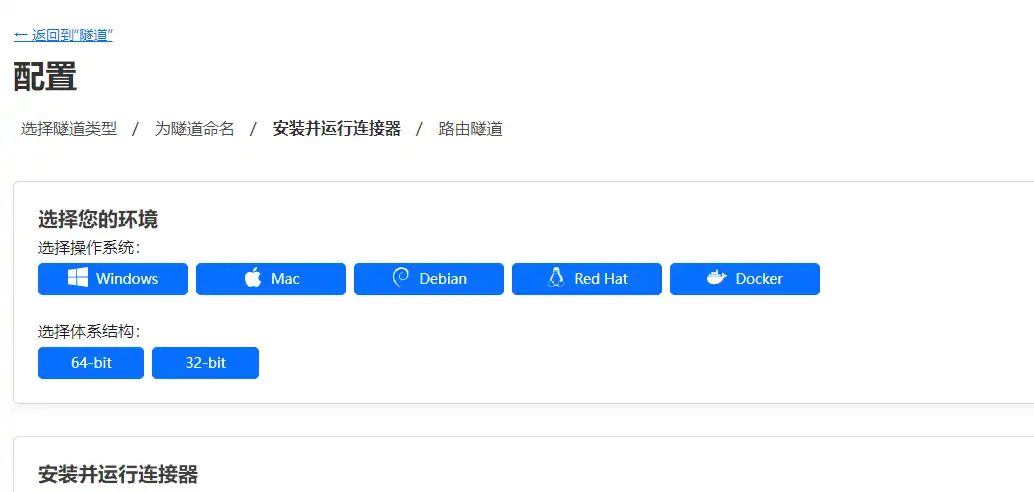Viewport: 1034px width, 492px height.
Task: Click the 选择体系结构 label
Action: tap(89, 331)
